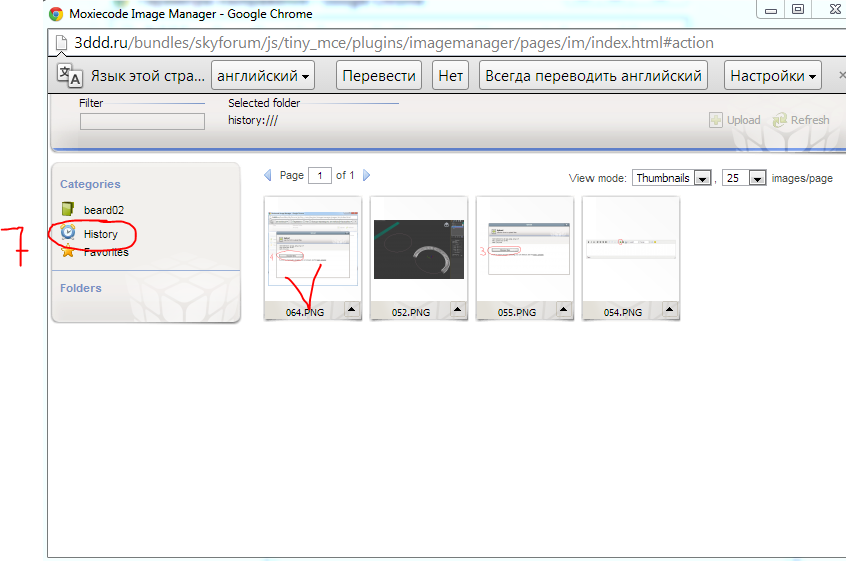The width and height of the screenshot is (846, 561).
Task: Click the 064.PNG file name
Action: (305, 312)
